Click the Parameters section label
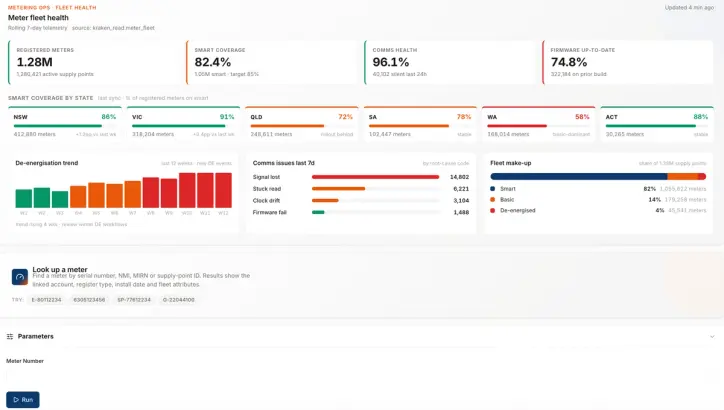The image size is (724, 410). point(36,337)
